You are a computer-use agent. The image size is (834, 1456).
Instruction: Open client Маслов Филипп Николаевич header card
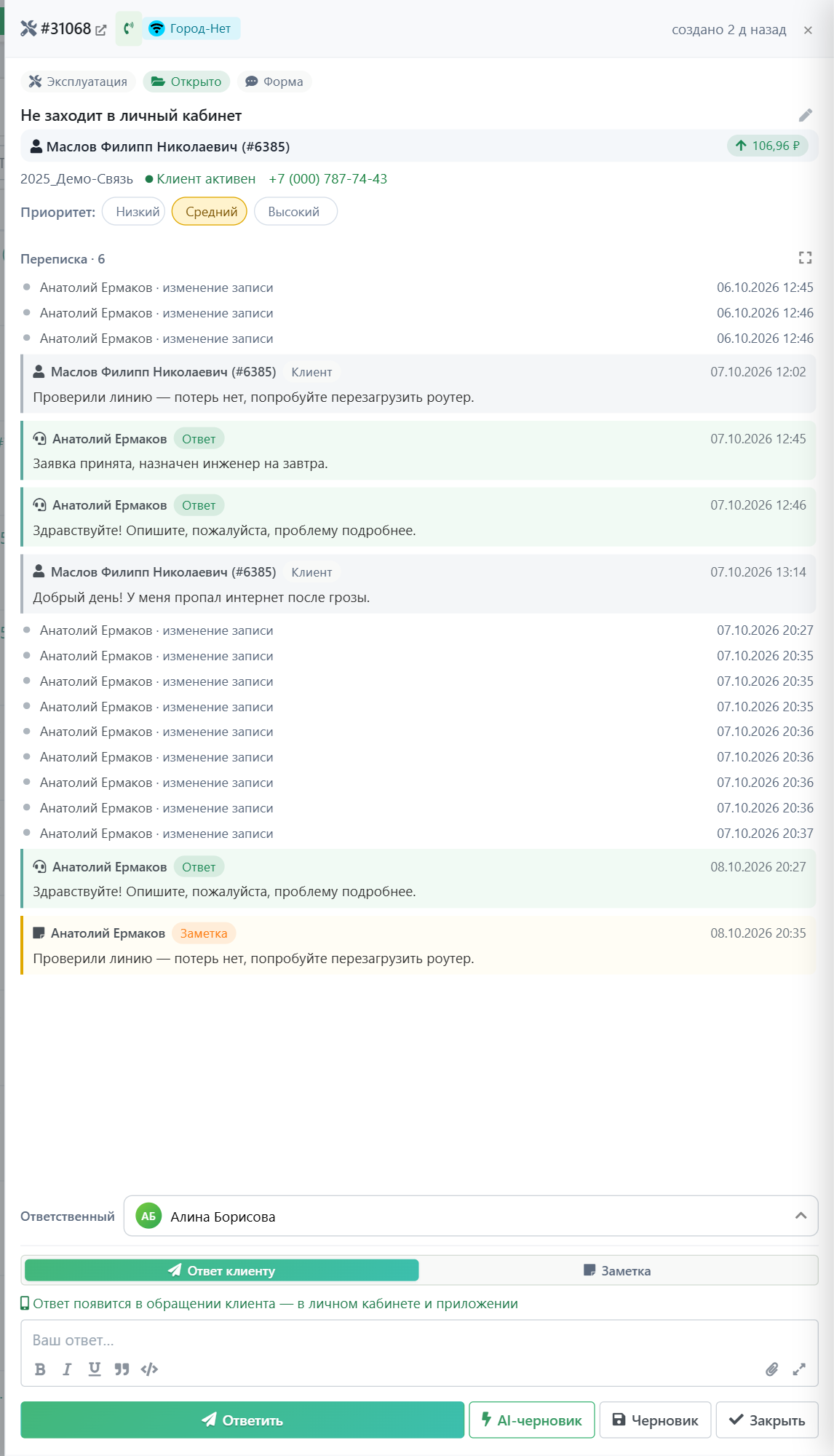[x=419, y=146]
